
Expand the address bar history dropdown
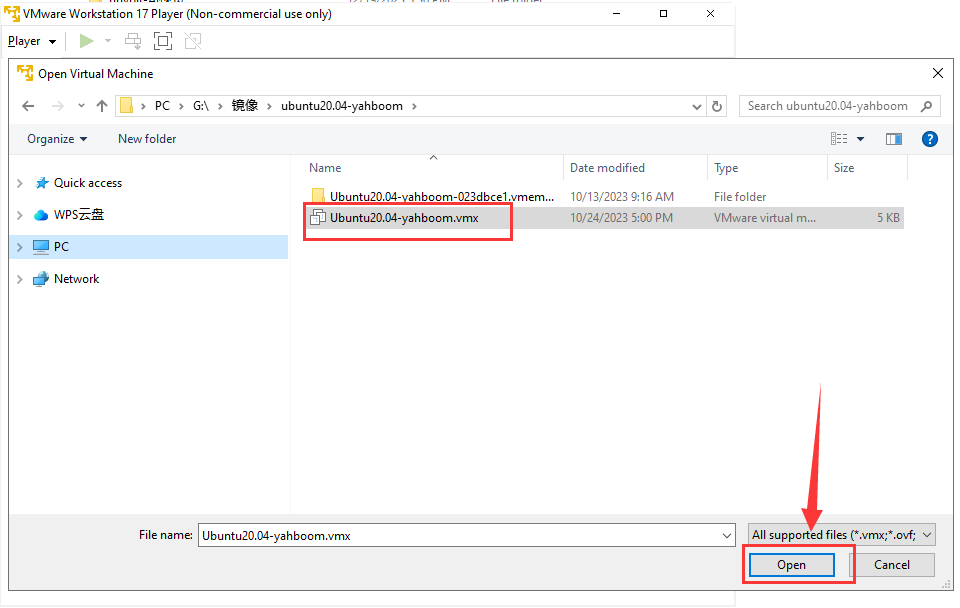point(697,107)
